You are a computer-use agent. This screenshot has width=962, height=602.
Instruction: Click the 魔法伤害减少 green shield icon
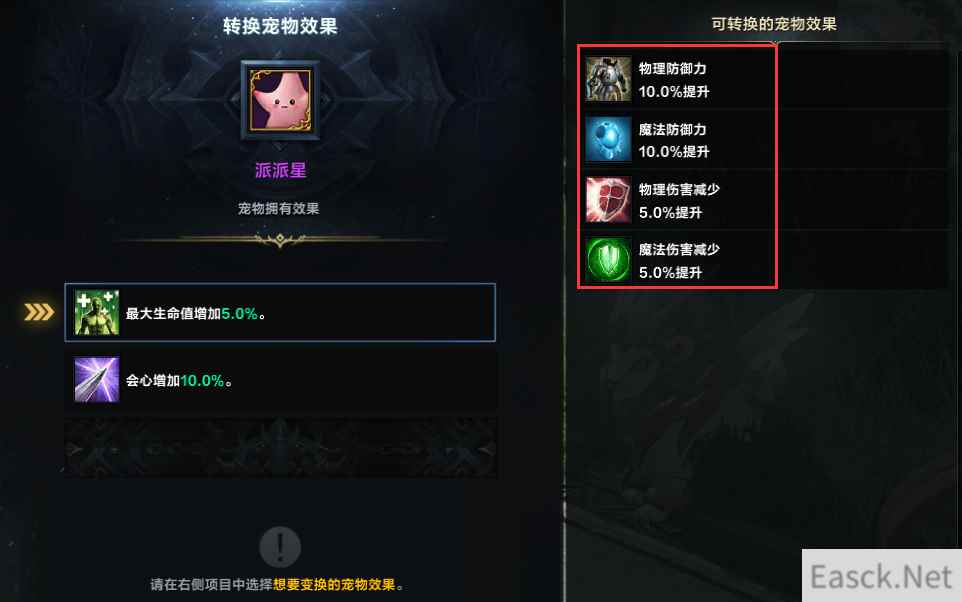point(608,260)
